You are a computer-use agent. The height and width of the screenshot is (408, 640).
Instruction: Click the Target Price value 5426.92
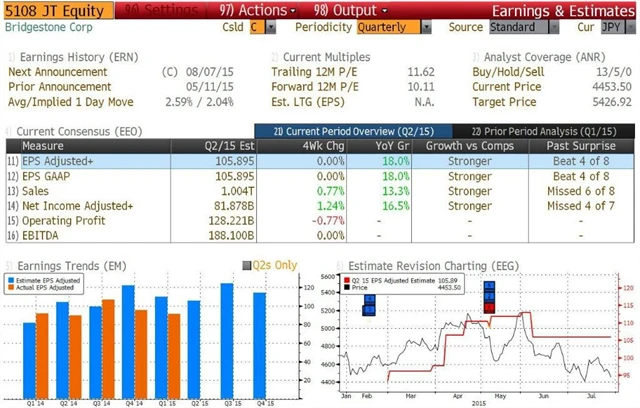click(612, 102)
